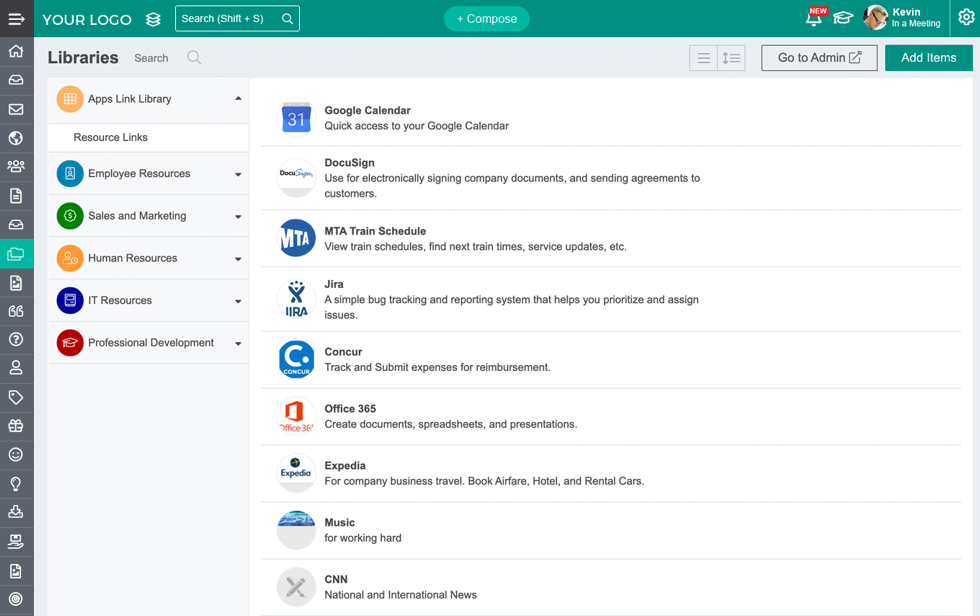Open the mail envelope sidebar icon
Image resolution: width=980 pixels, height=616 pixels.
(x=16, y=109)
